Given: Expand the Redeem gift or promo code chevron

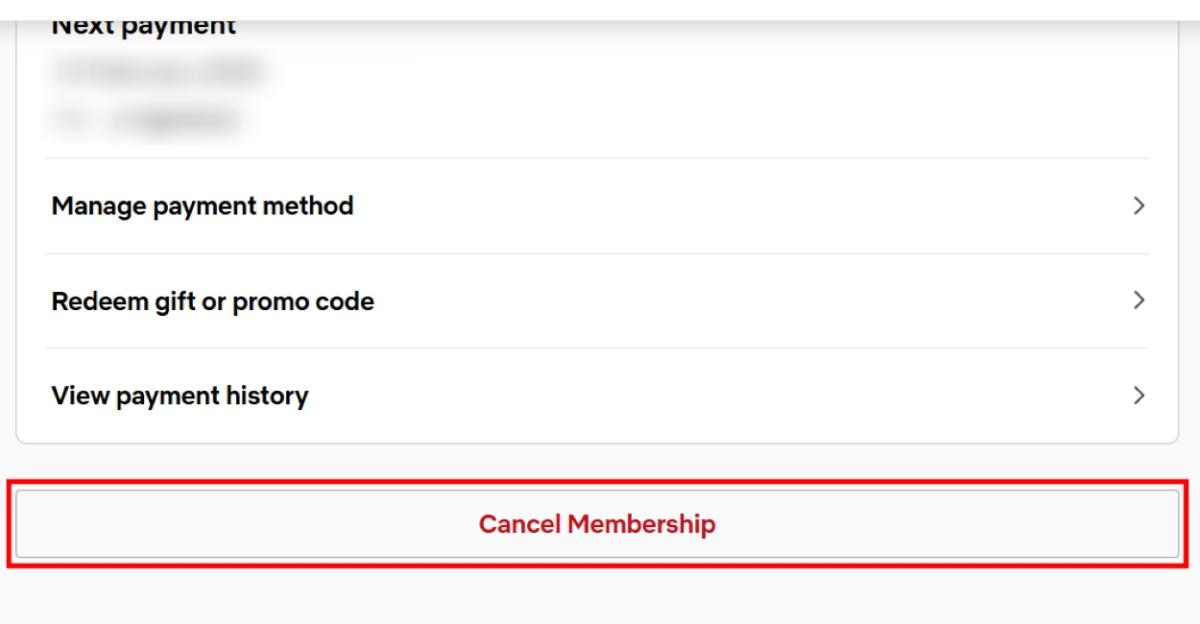Looking at the screenshot, I should (1138, 300).
